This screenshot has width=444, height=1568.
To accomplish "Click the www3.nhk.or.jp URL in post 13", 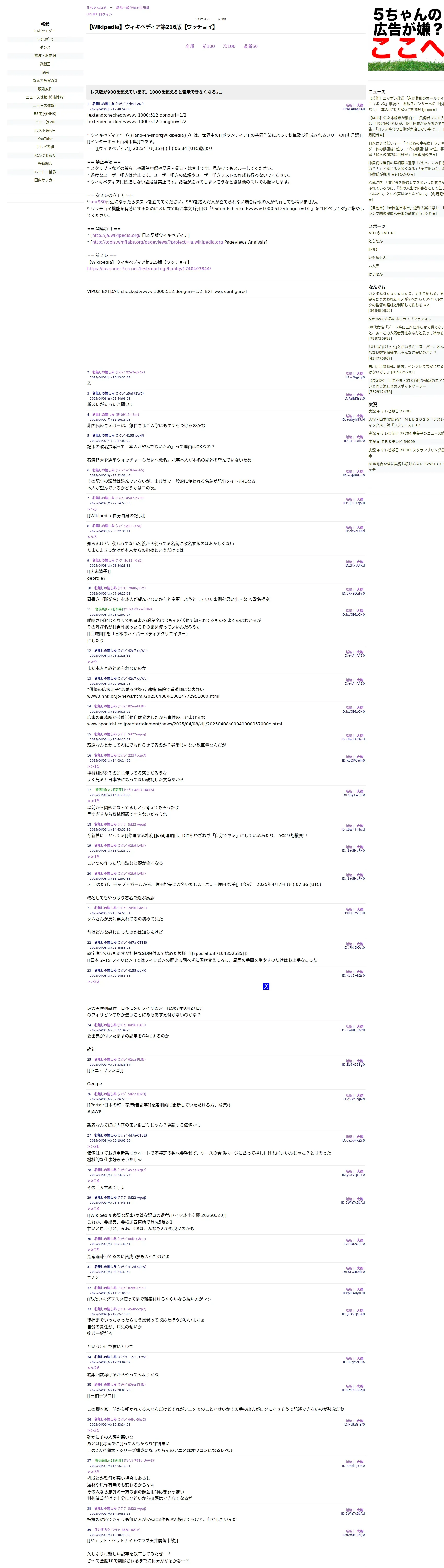I will pos(153,696).
